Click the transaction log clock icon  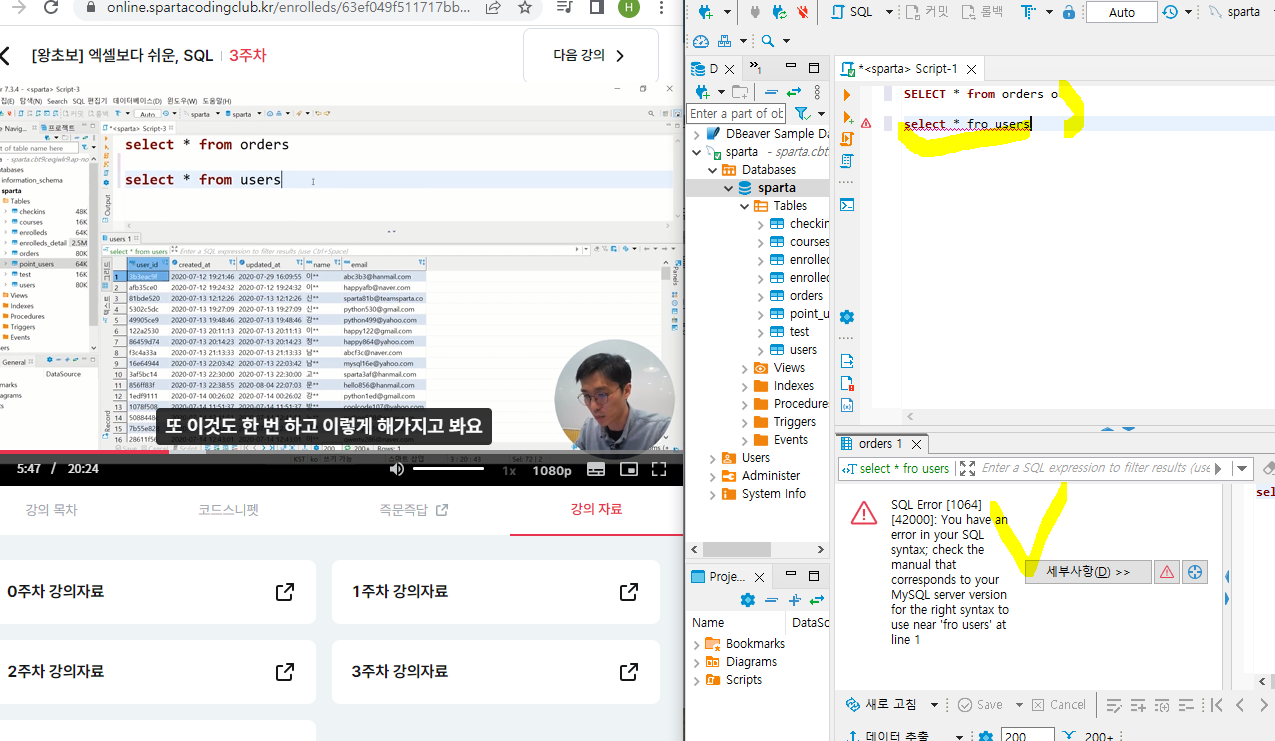point(1171,13)
